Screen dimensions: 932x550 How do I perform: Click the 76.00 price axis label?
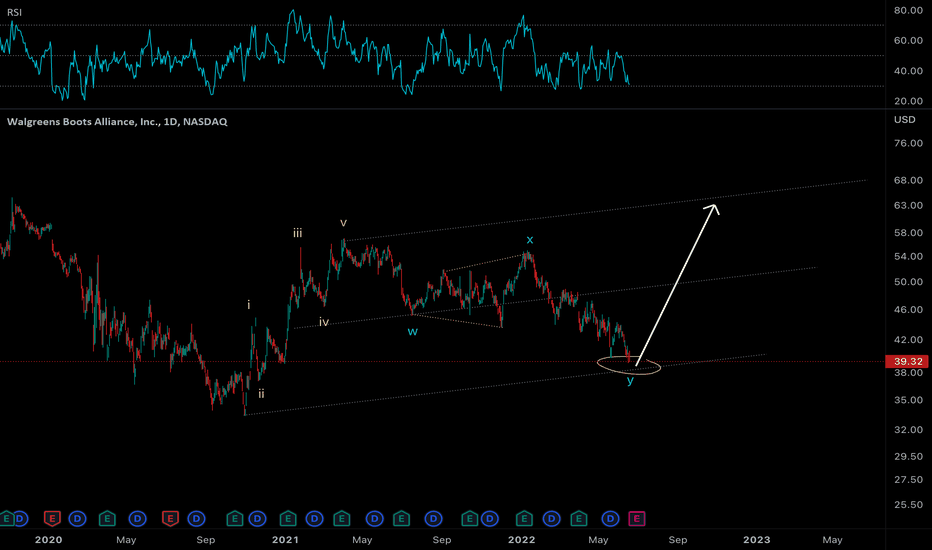pyautogui.click(x=908, y=143)
